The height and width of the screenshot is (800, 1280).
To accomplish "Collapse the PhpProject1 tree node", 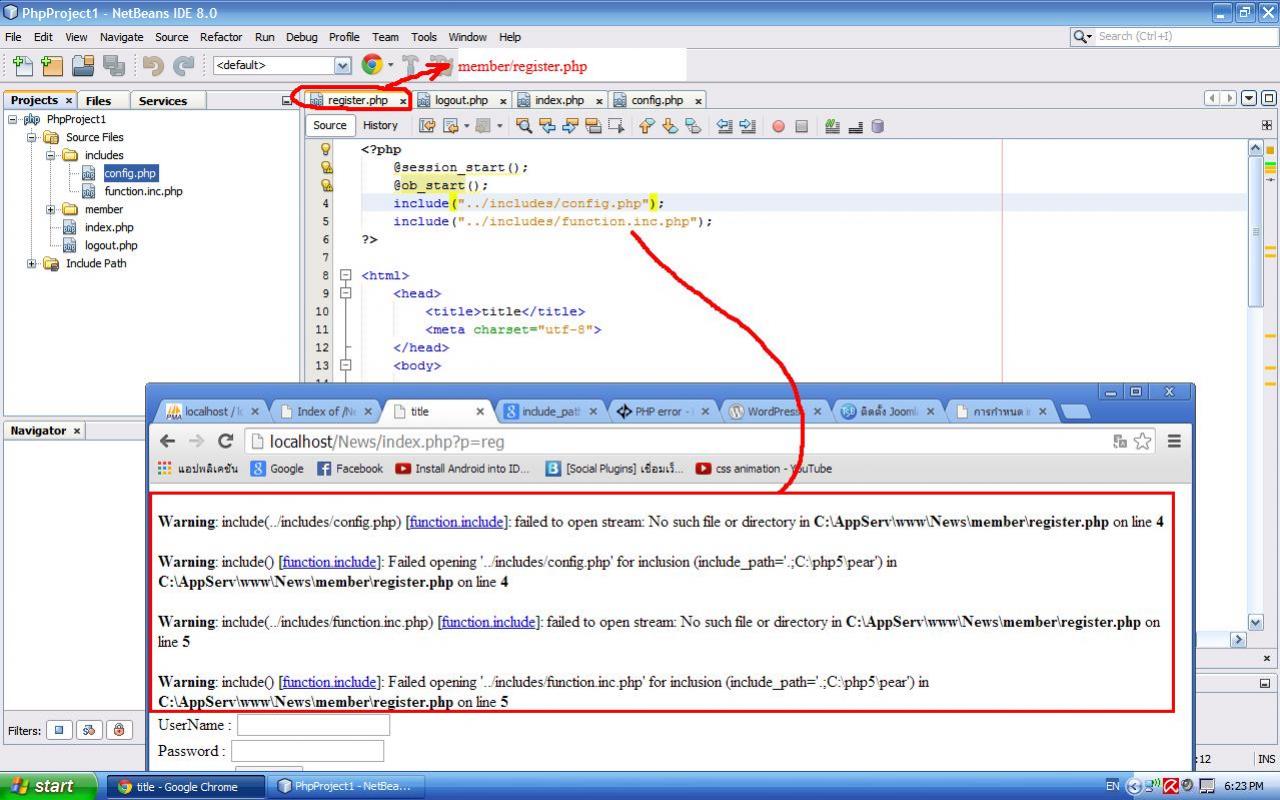I will click(x=13, y=119).
